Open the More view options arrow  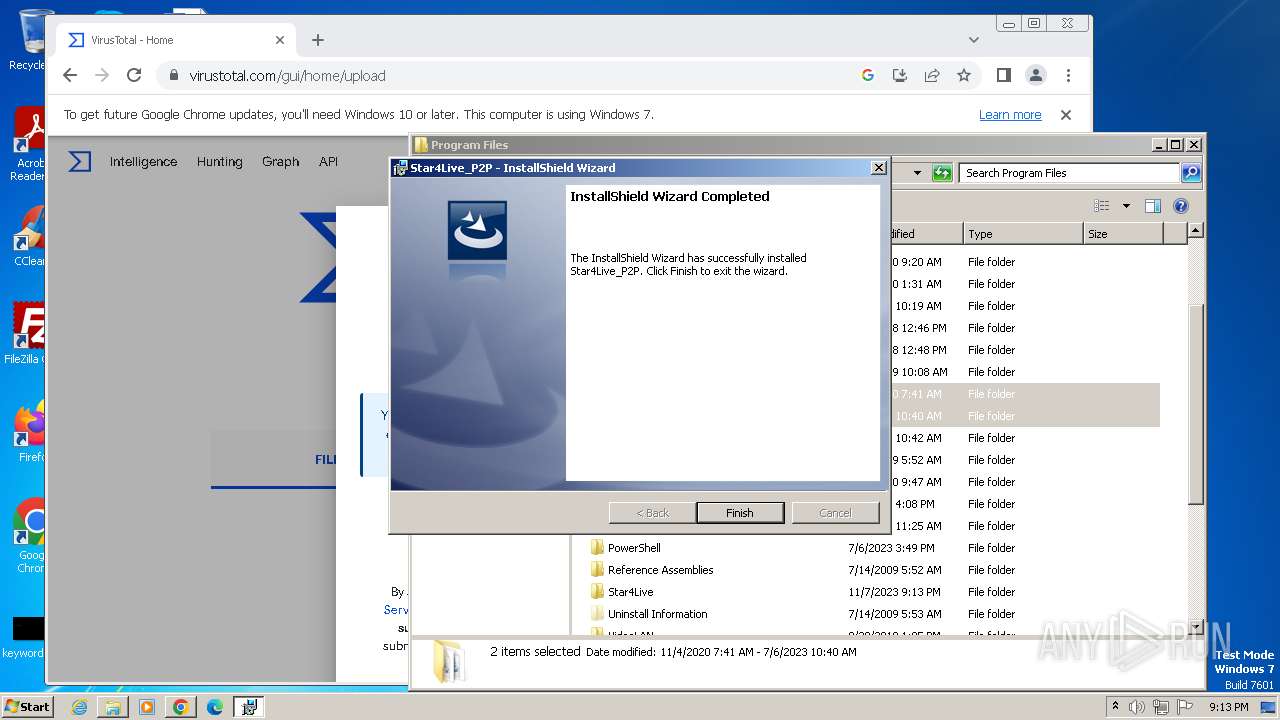point(1126,206)
